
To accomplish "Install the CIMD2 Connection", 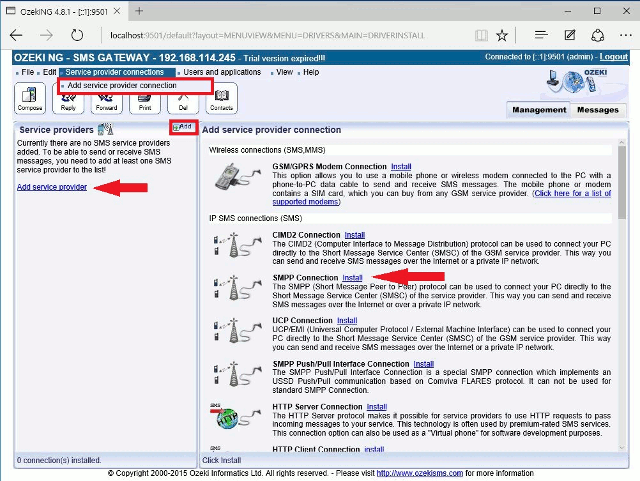I will tap(355, 235).
